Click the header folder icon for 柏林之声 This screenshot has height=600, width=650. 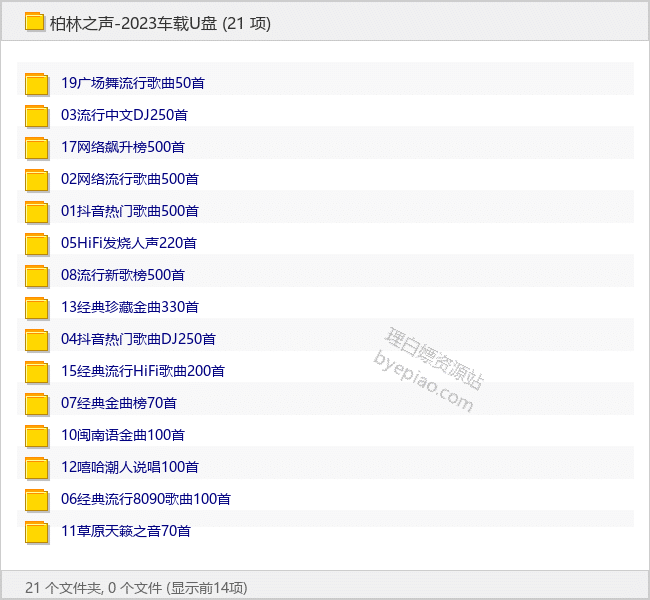tap(34, 22)
